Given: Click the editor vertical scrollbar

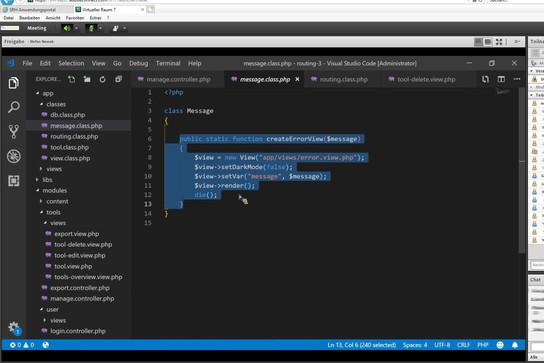Looking at the screenshot, I should pos(522,170).
